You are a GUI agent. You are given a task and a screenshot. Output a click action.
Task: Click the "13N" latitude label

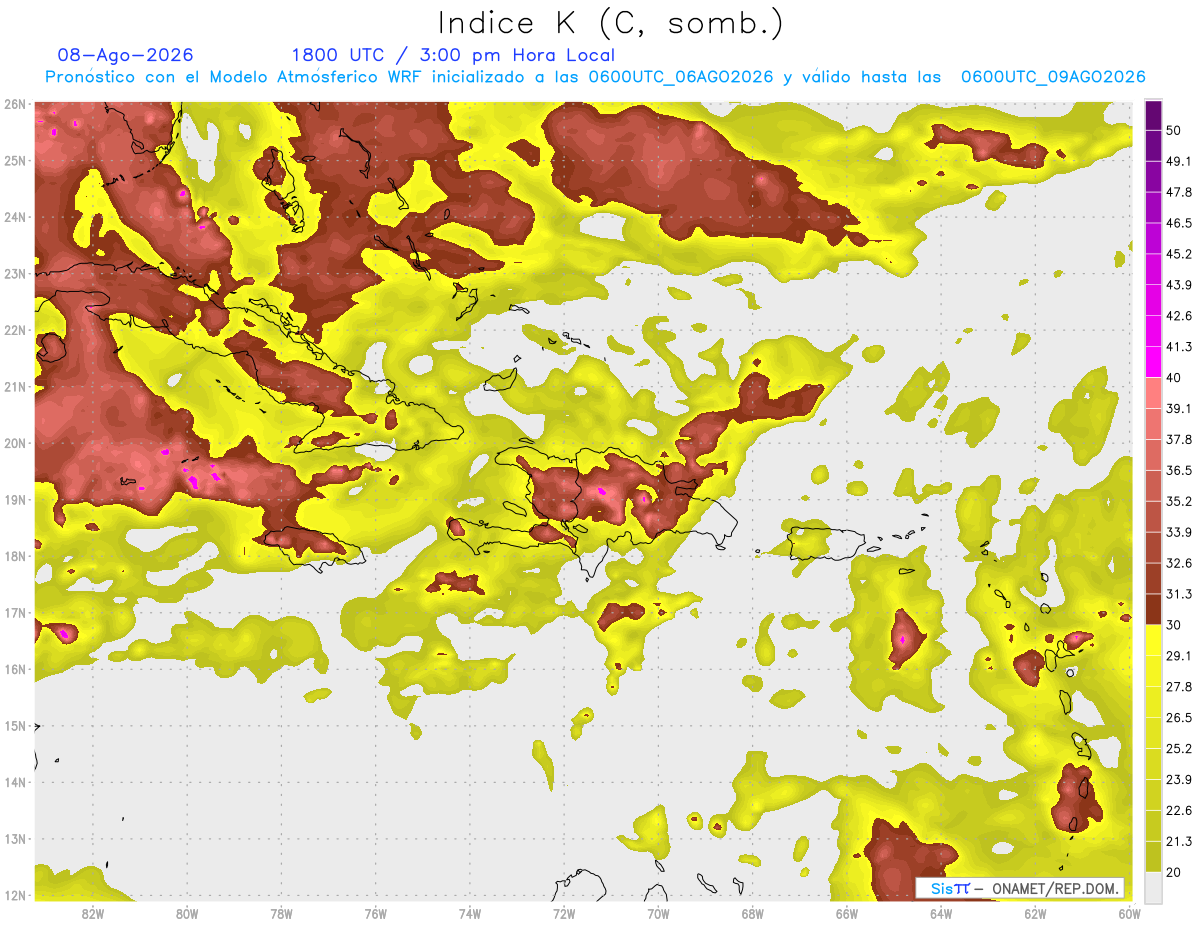tap(15, 839)
